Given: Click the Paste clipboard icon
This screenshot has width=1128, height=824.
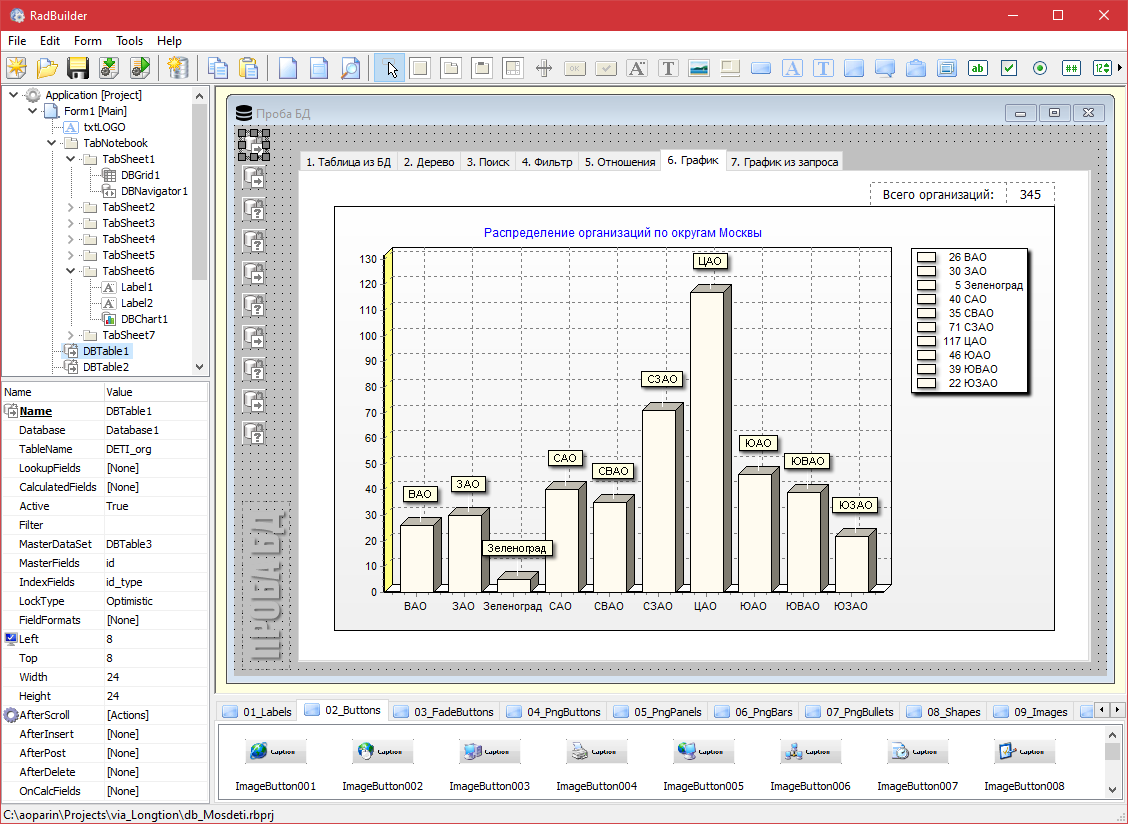Looking at the screenshot, I should point(248,68).
